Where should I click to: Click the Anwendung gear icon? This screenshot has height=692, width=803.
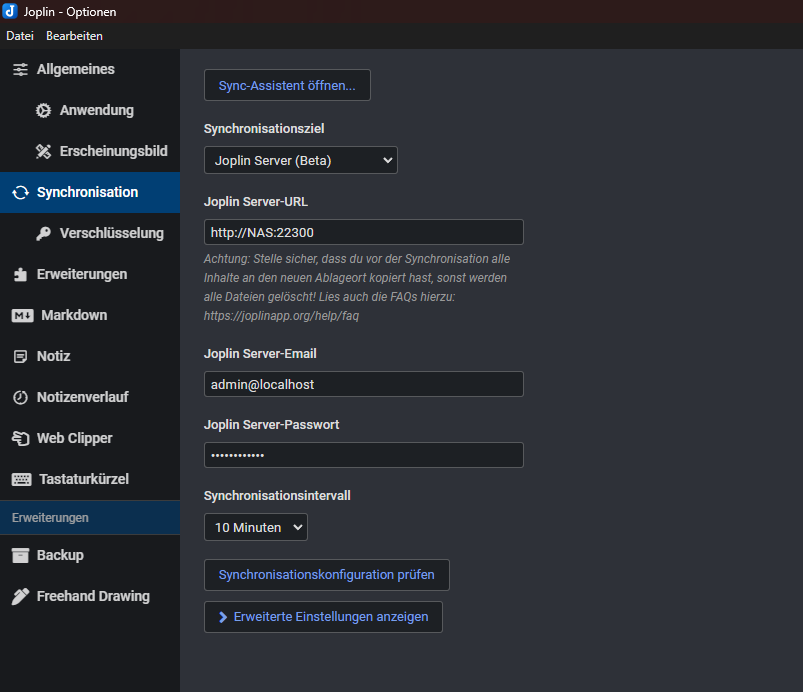[43, 110]
